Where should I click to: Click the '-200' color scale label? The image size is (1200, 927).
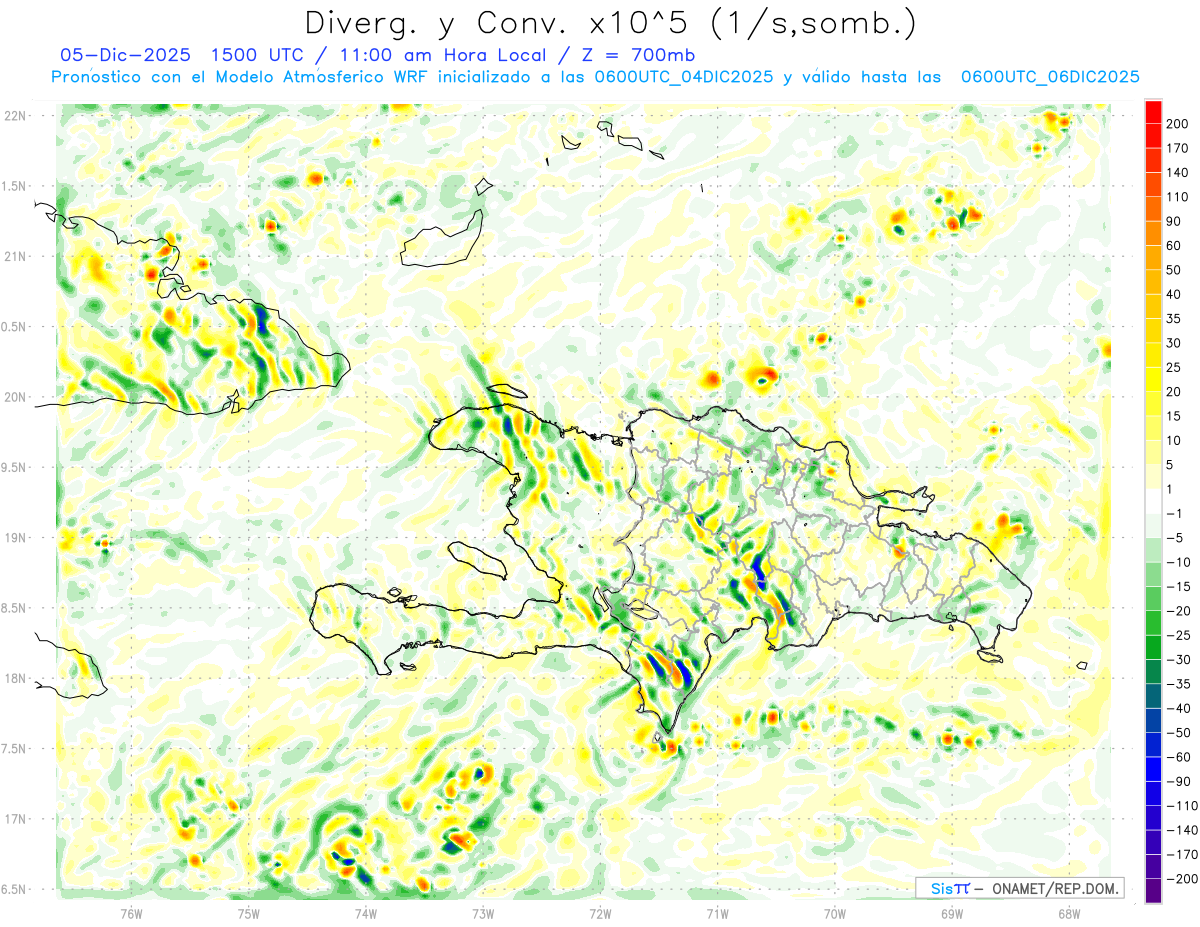coord(1182,879)
